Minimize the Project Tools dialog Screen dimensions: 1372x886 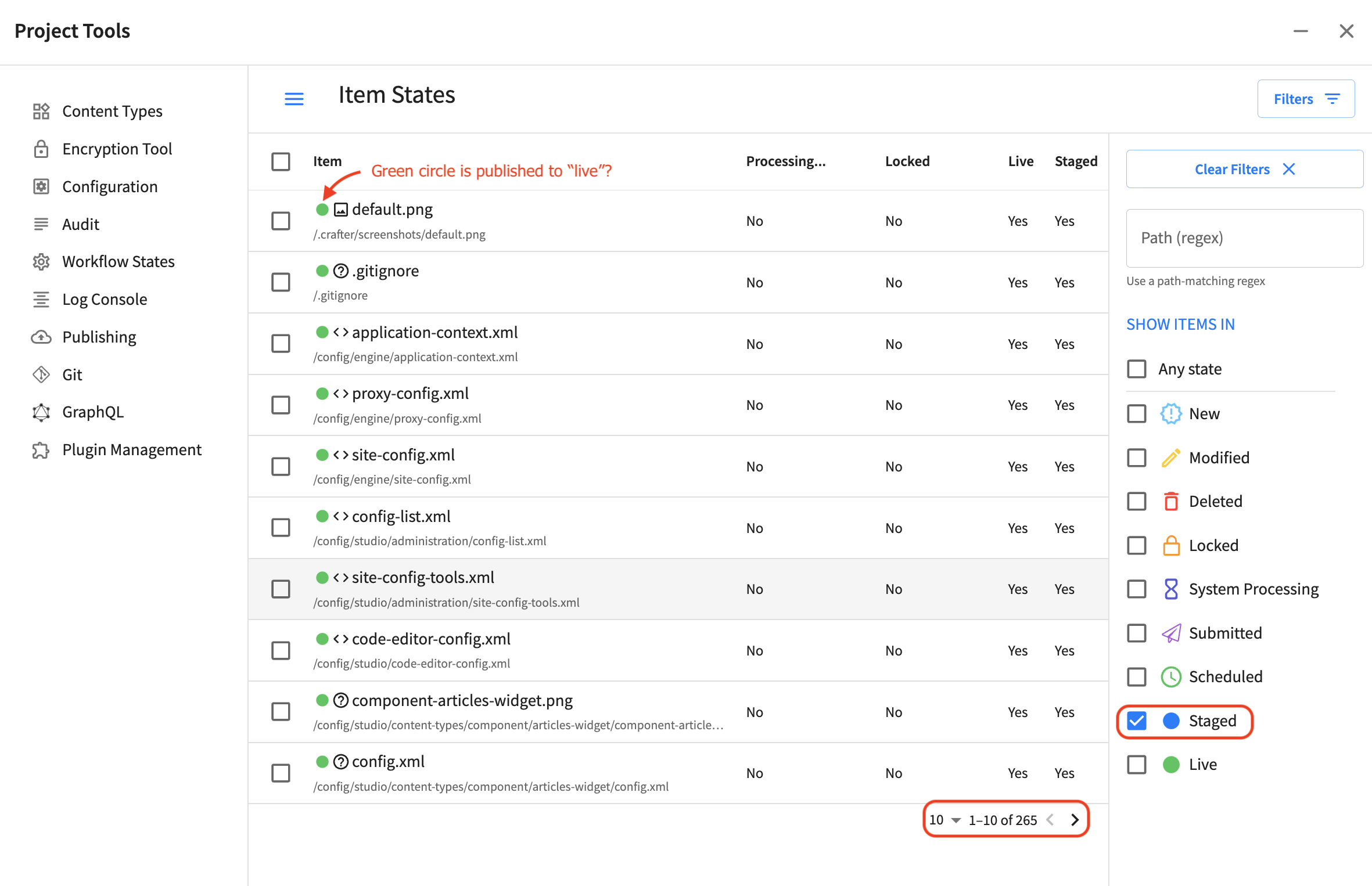point(1301,31)
